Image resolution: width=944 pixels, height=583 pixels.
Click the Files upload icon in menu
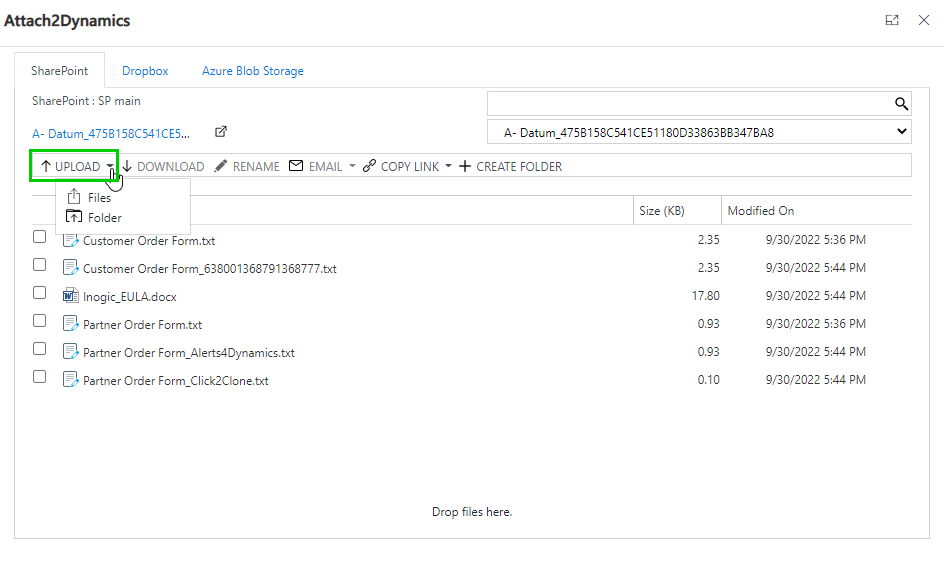(73, 196)
